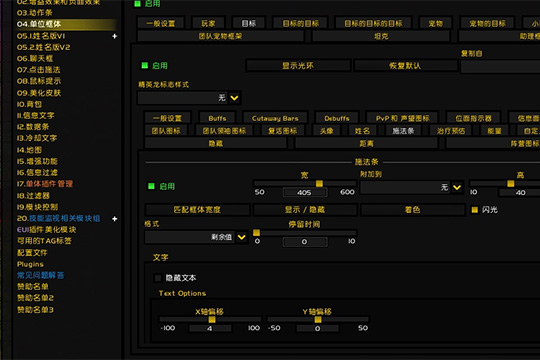Viewport: 540px width, 360px height.
Task: Click the 停留时间 value field
Action: pyautogui.click(x=304, y=242)
